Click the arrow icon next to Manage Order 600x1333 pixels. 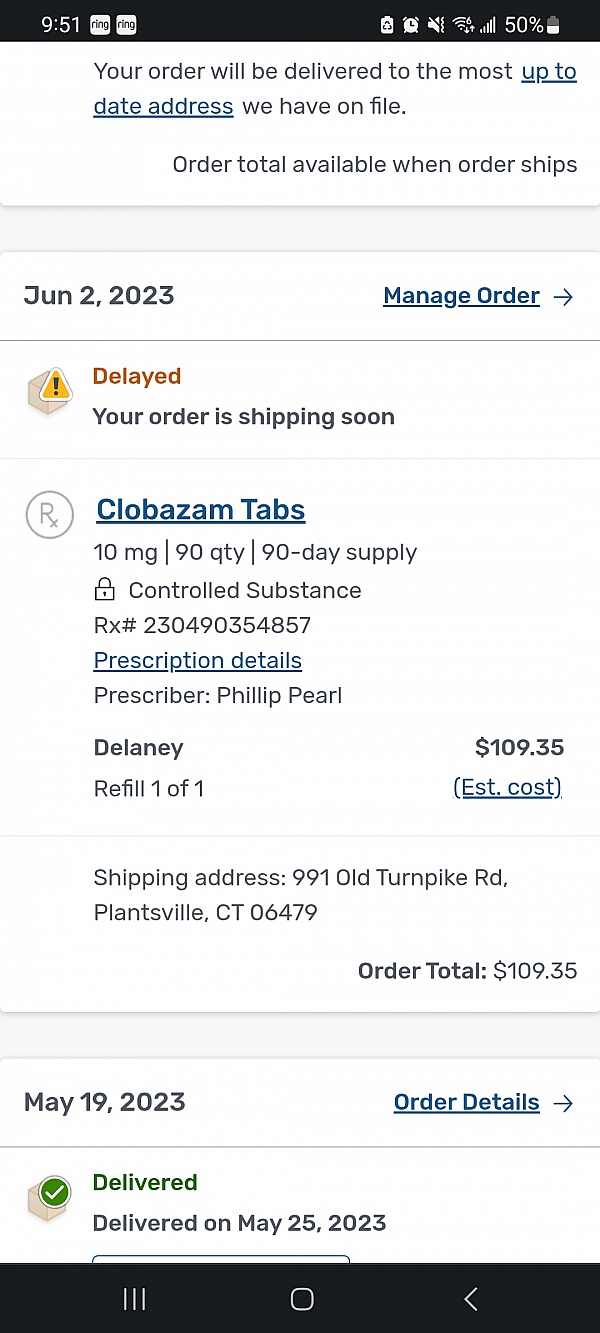[x=563, y=296]
